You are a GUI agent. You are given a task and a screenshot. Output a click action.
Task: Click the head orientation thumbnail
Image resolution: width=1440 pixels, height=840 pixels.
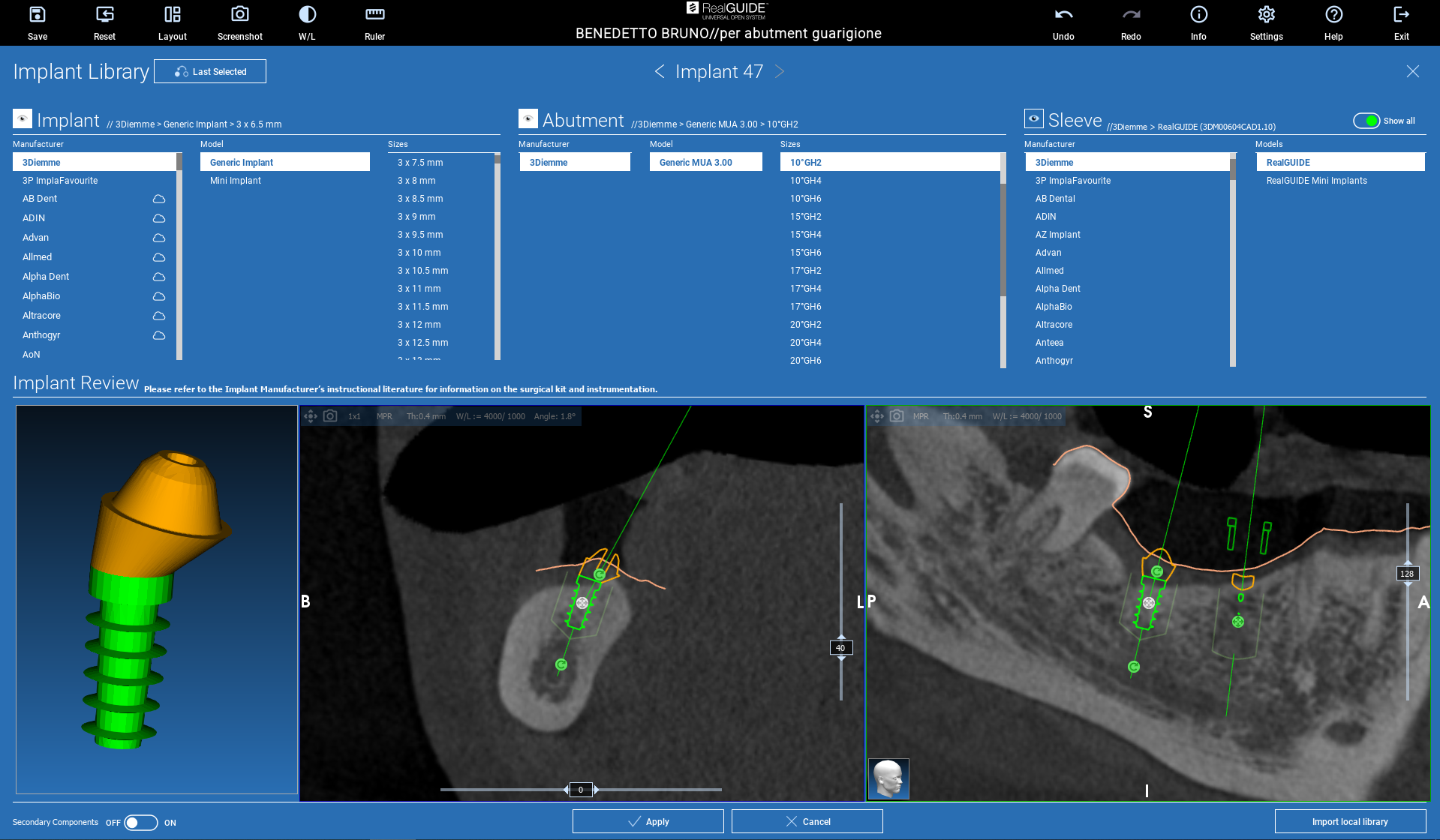pyautogui.click(x=888, y=778)
